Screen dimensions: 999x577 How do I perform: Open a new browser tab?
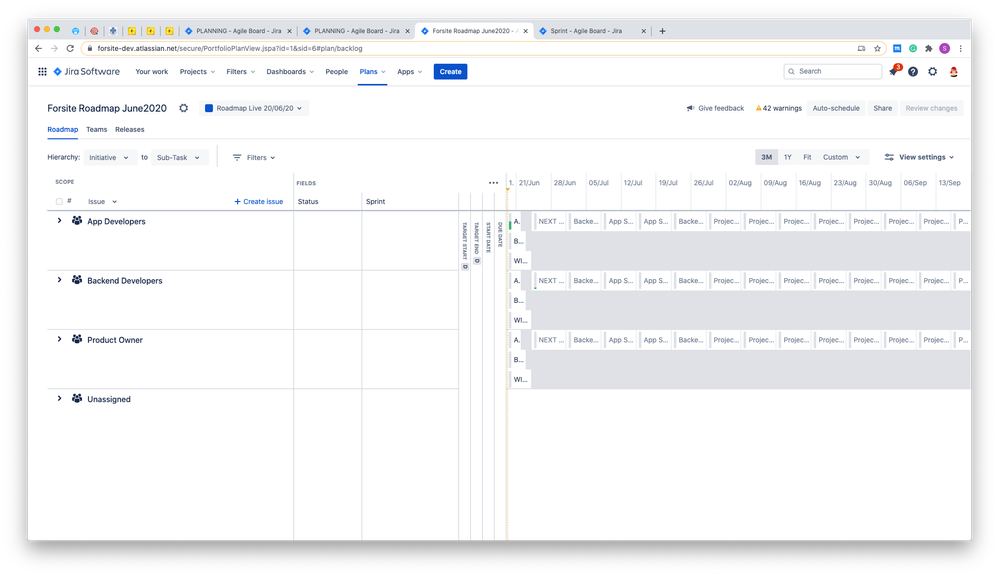[x=662, y=31]
